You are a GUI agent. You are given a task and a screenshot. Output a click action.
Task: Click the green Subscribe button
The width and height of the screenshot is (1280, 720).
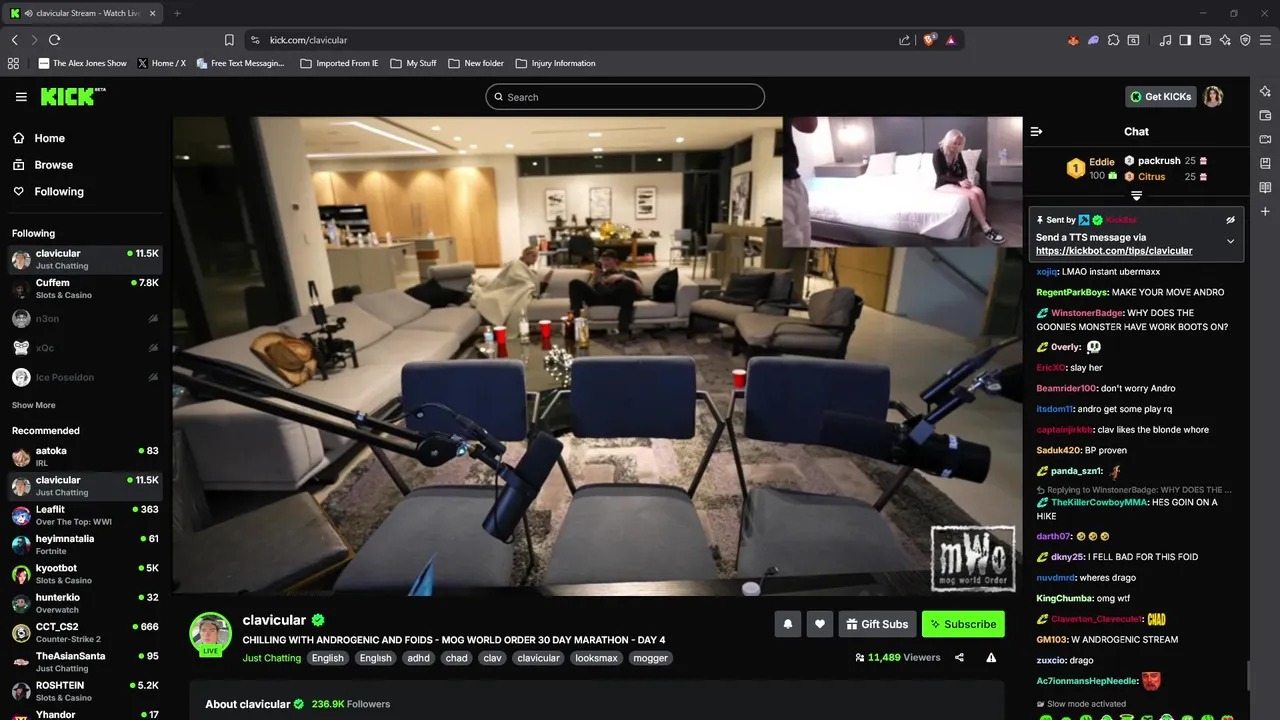click(963, 624)
